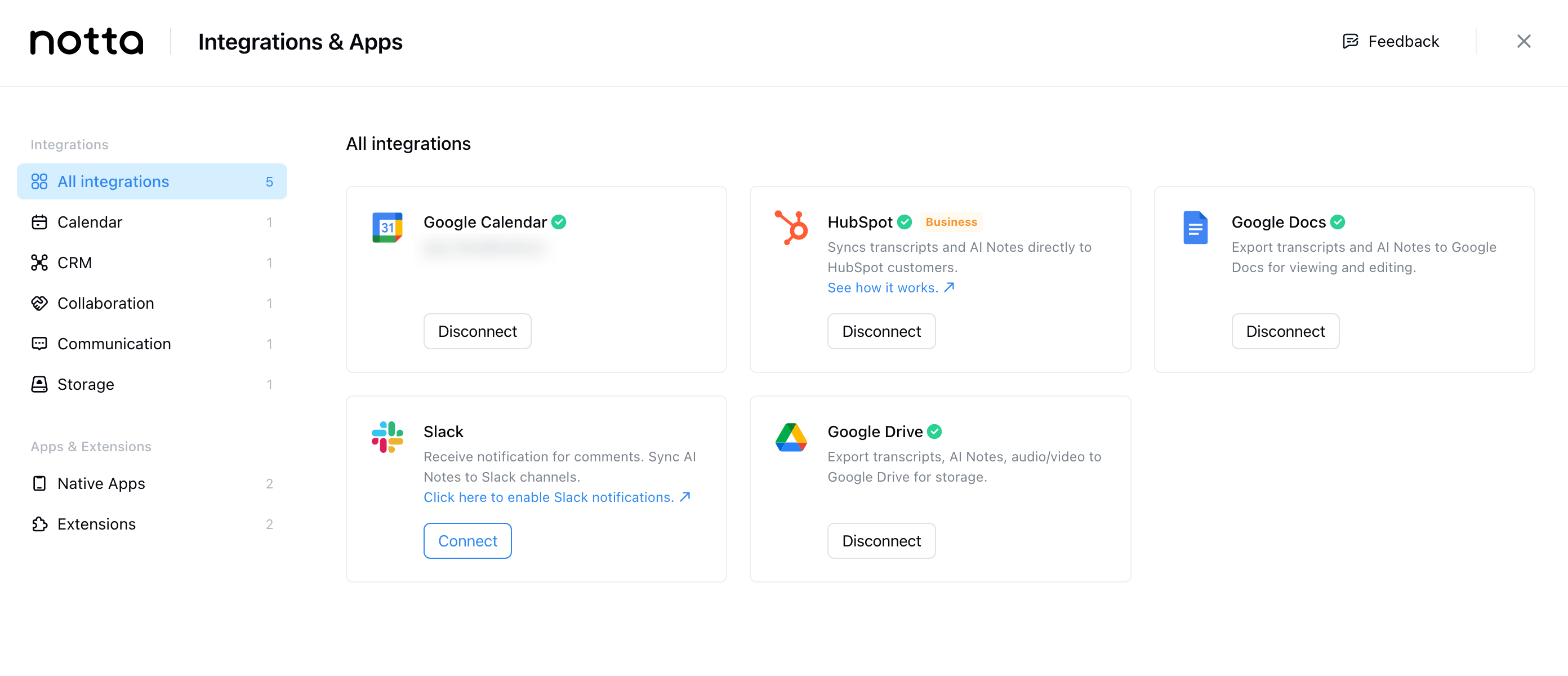
Task: Click the Slack description 'Receive notification for comments'
Action: (x=559, y=466)
